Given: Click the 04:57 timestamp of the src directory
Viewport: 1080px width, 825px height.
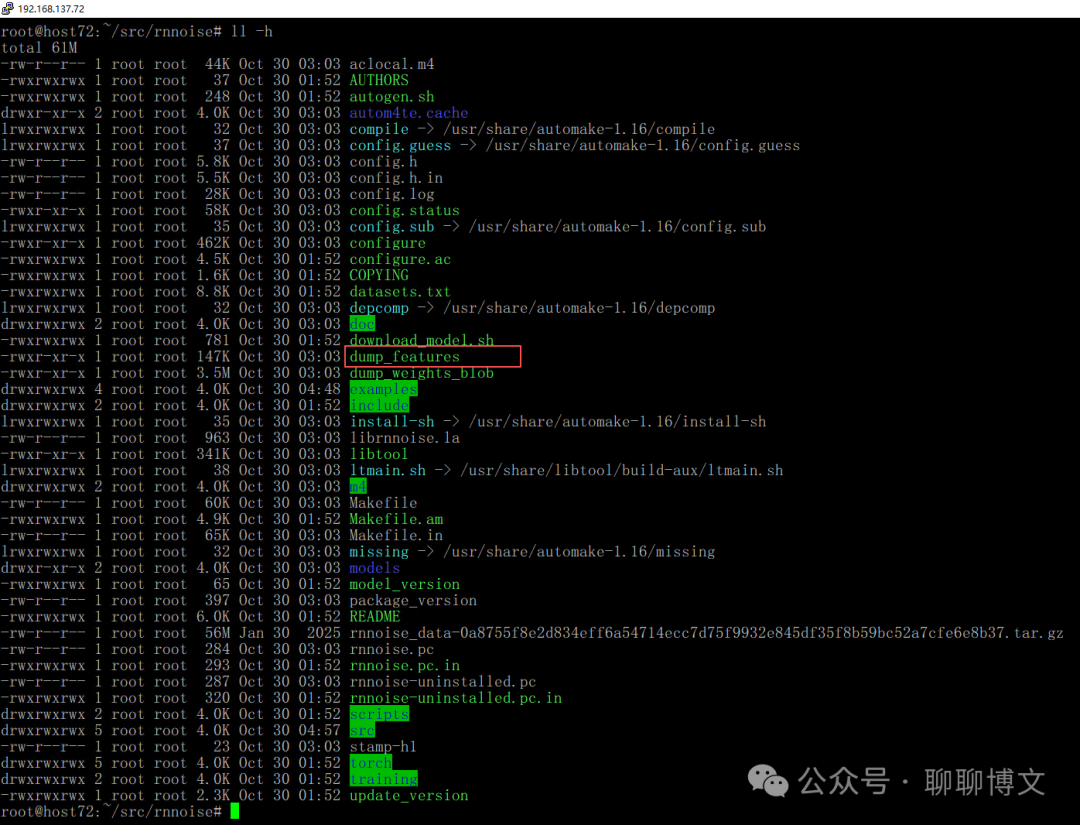Looking at the screenshot, I should pos(319,731).
